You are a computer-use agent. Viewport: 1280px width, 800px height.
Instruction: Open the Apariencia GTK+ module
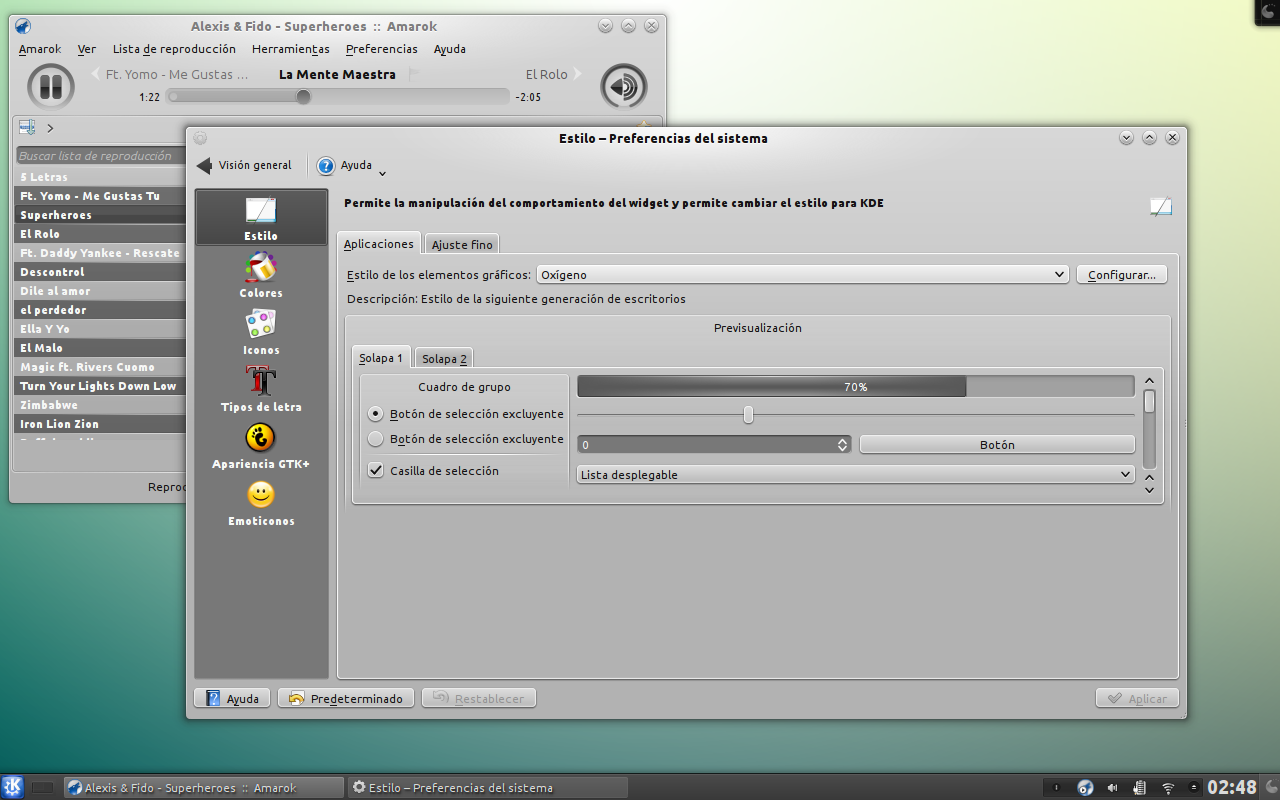[x=261, y=446]
